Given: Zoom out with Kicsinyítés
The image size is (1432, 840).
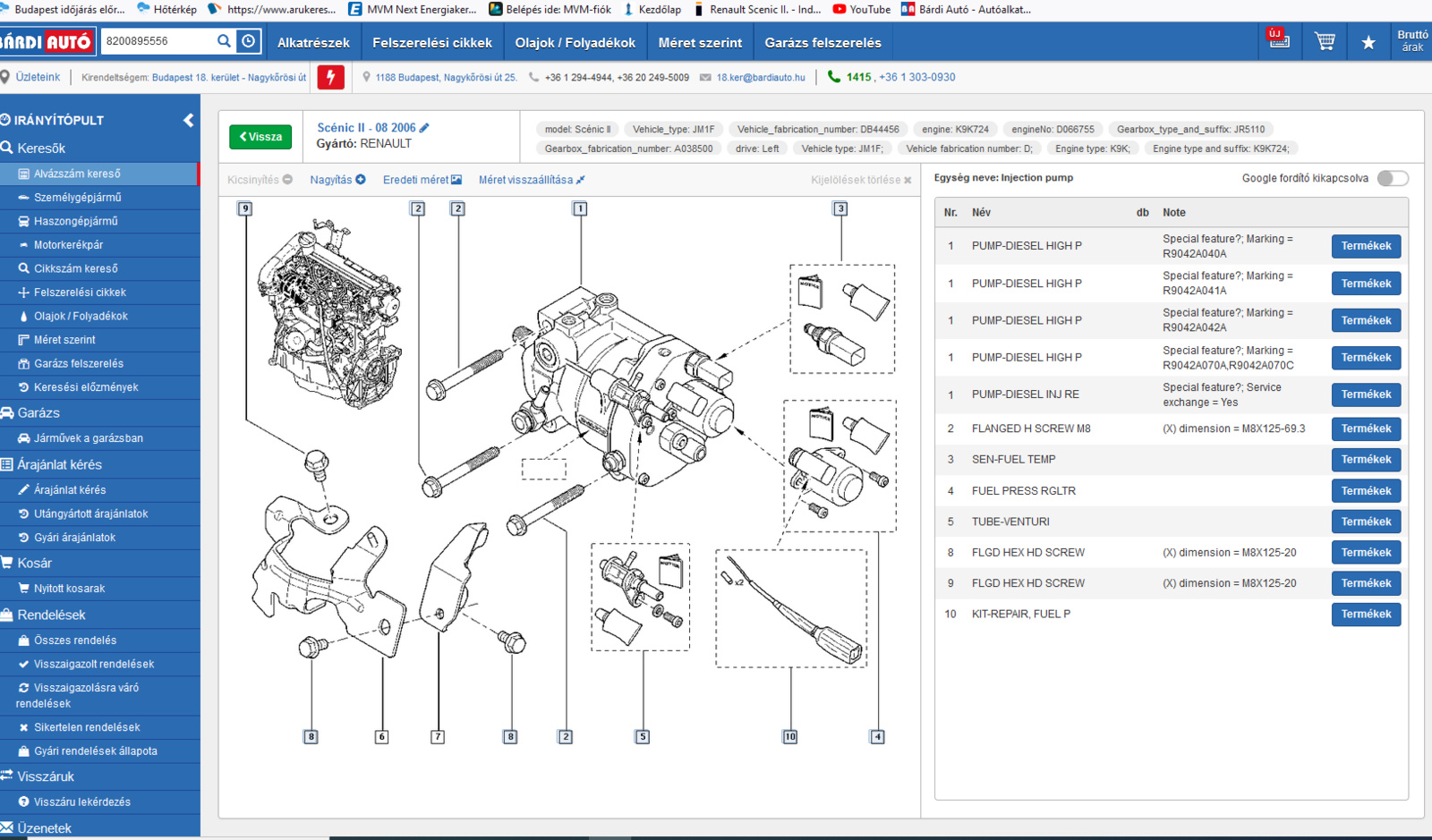Looking at the screenshot, I should pyautogui.click(x=260, y=180).
